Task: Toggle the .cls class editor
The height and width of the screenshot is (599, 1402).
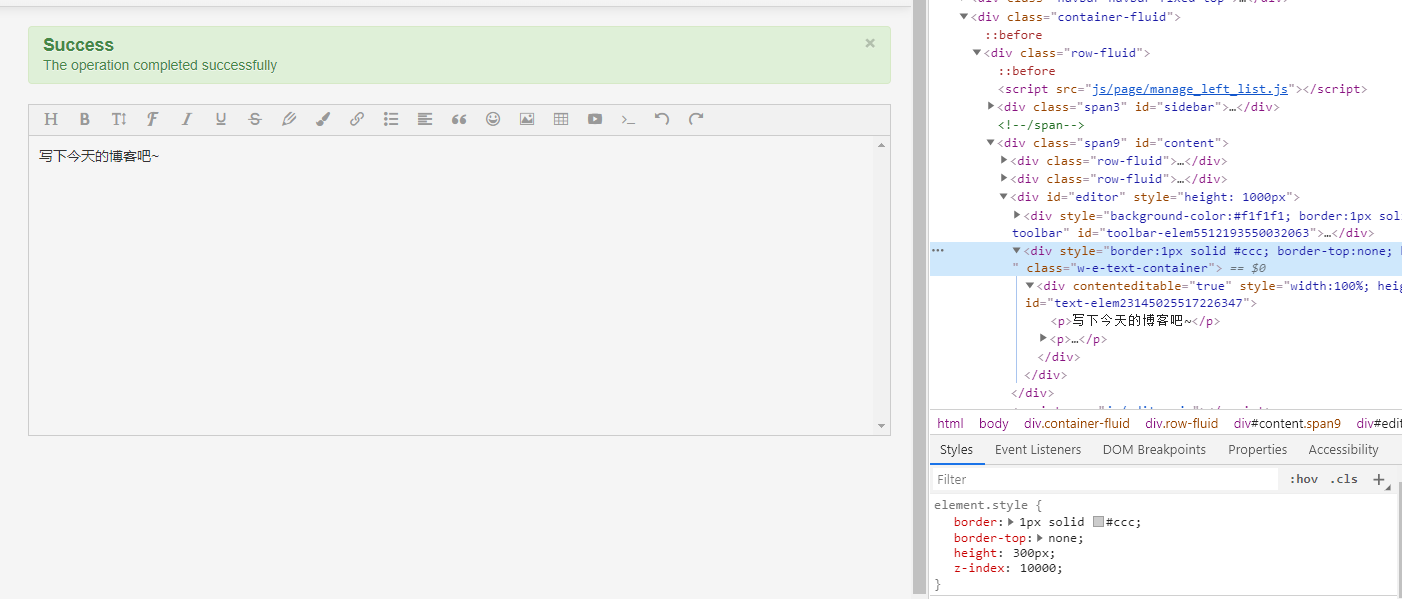Action: (x=1344, y=479)
